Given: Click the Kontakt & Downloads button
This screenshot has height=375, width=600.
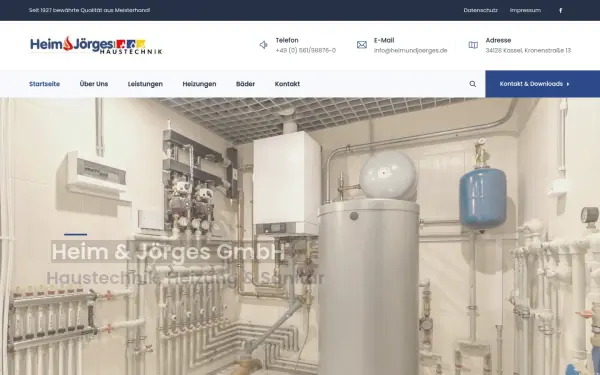Looking at the screenshot, I should [x=543, y=84].
